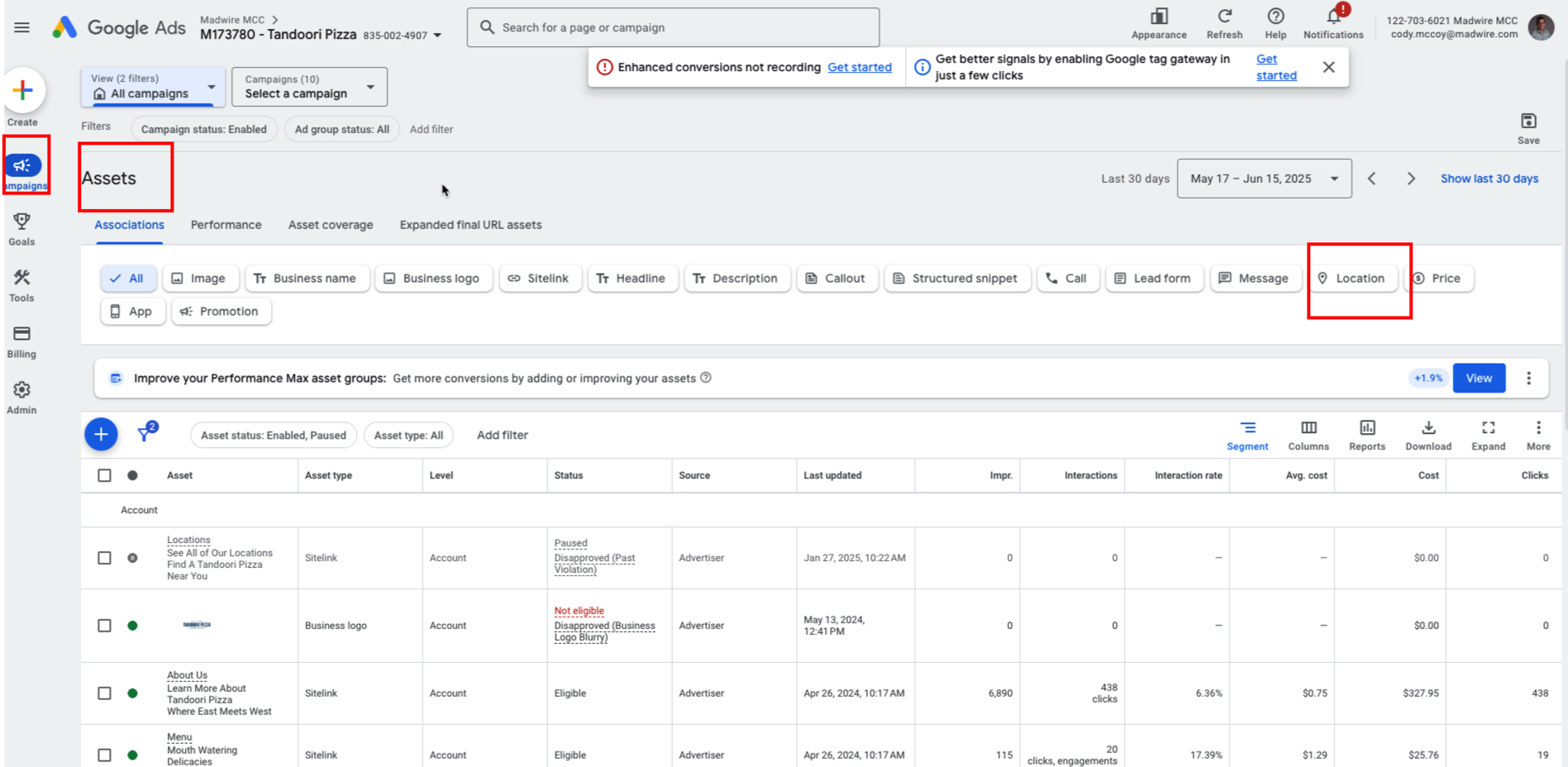Toggle the paused status dot for Locations
This screenshot has width=1568, height=767.
132,558
